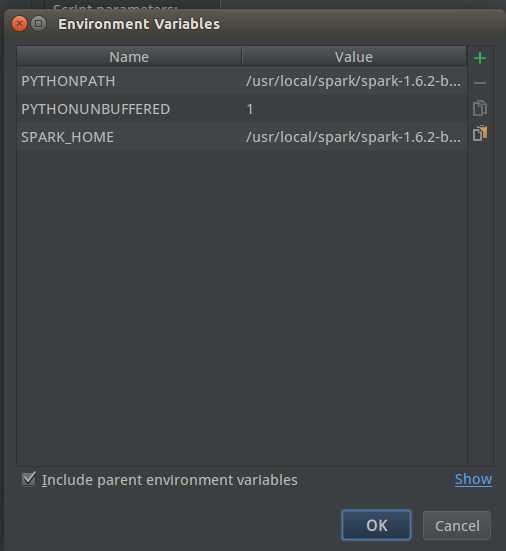This screenshot has height=551, width=506.
Task: Open the Show parent variables link
Action: (473, 479)
